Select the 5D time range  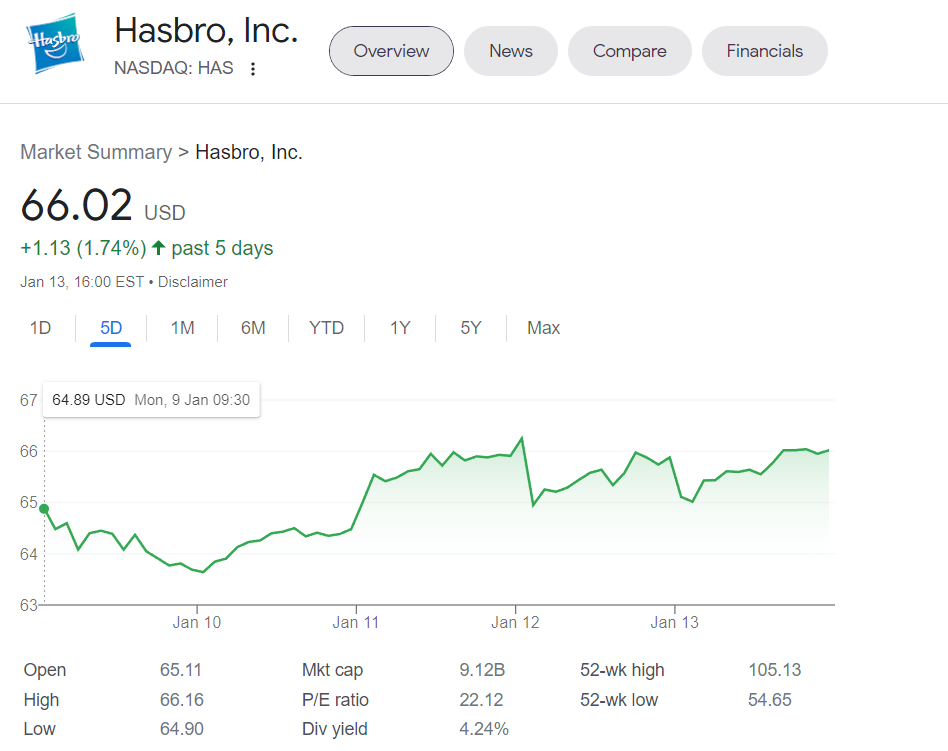tap(111, 328)
